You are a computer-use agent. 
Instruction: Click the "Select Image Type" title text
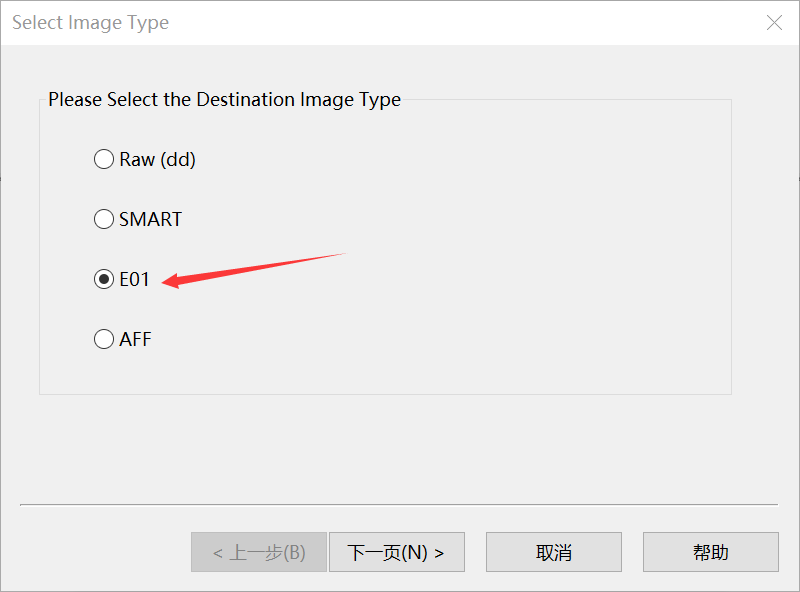pos(90,23)
